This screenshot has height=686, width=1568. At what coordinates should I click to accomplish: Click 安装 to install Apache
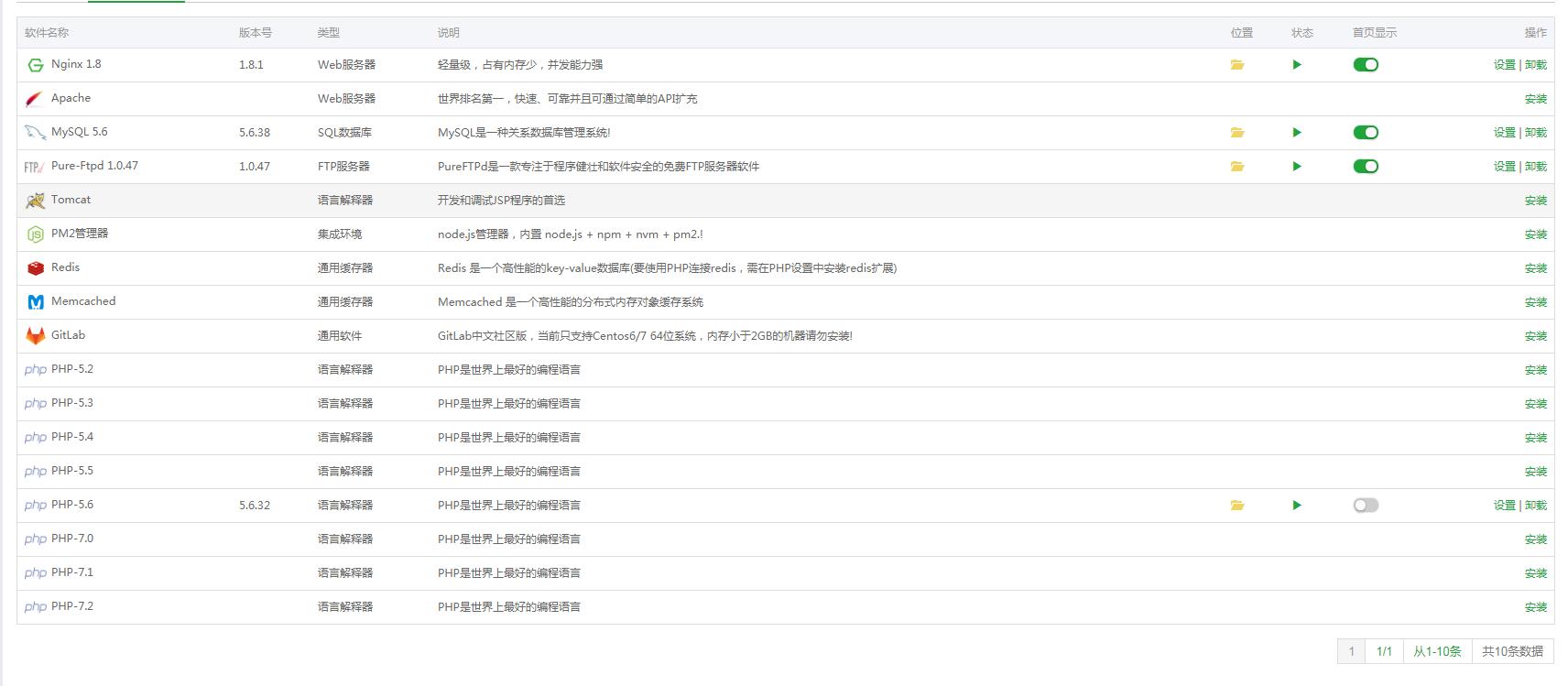(1536, 99)
